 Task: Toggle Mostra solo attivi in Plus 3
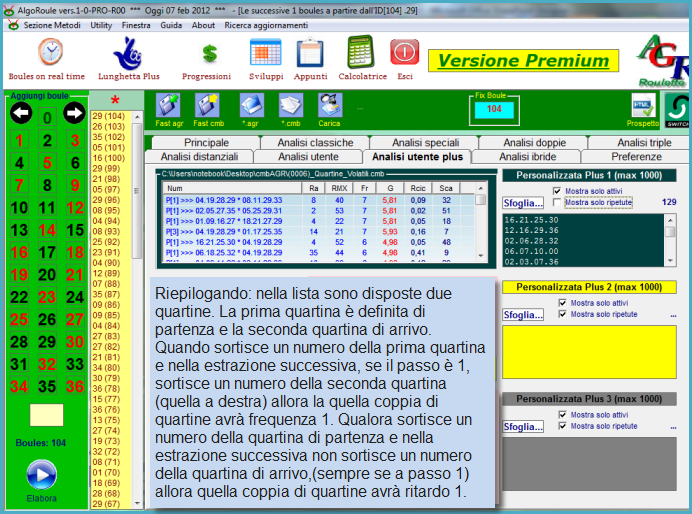coord(562,415)
